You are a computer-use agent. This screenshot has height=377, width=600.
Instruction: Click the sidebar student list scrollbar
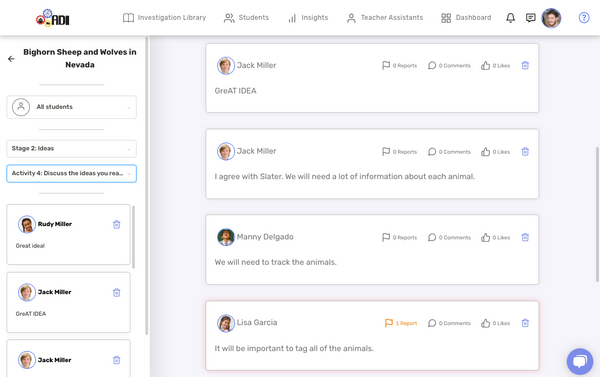point(133,237)
